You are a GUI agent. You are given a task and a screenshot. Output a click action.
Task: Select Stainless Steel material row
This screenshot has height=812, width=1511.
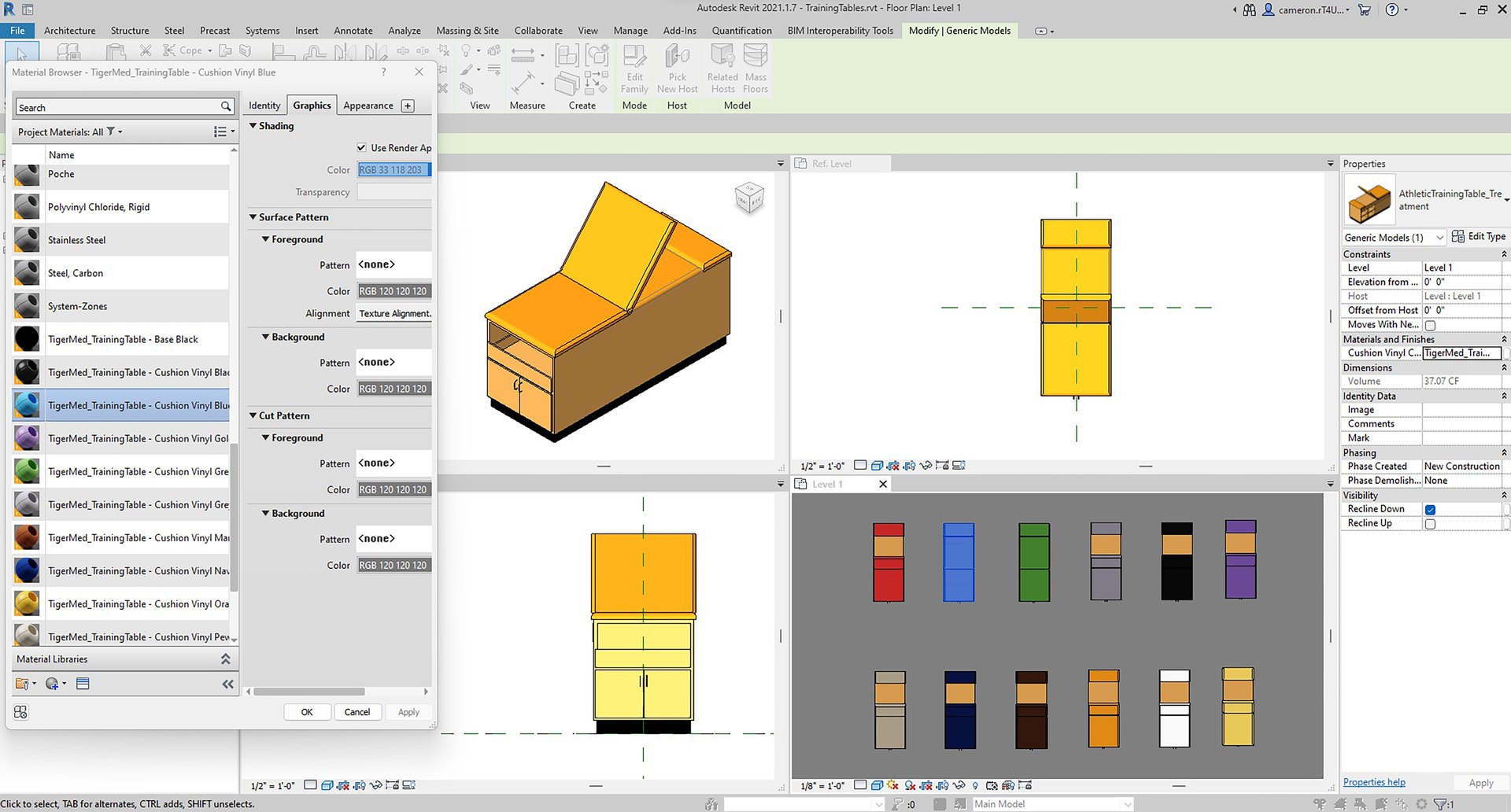click(x=121, y=240)
